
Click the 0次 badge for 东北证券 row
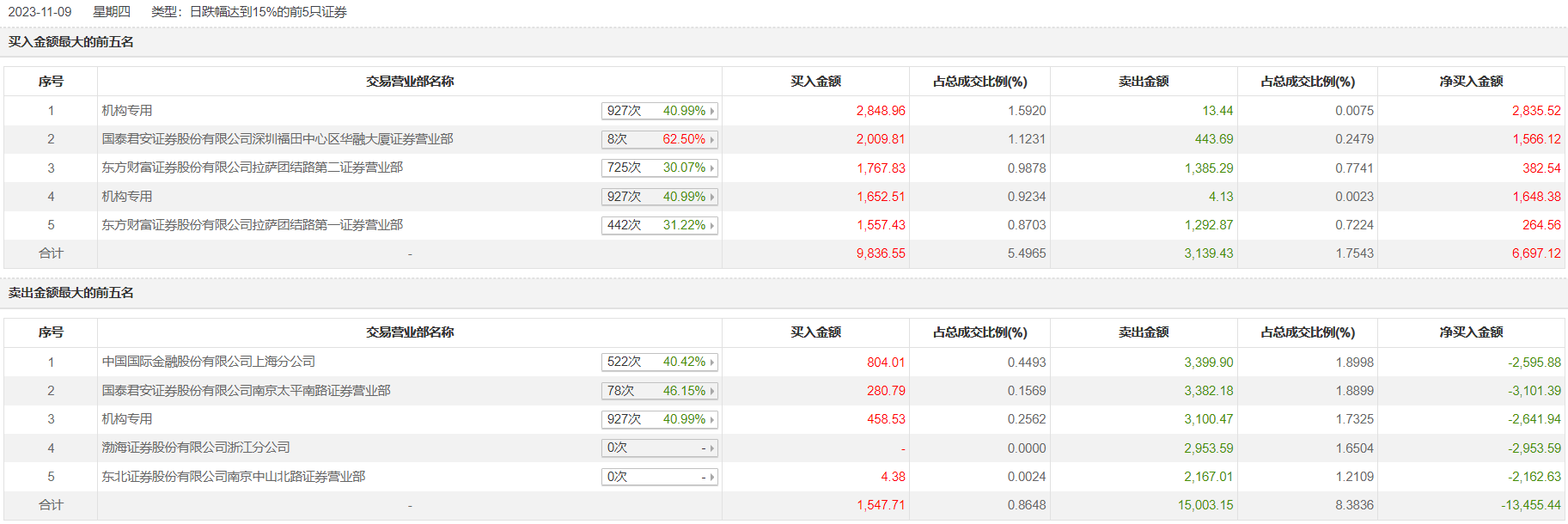click(659, 477)
